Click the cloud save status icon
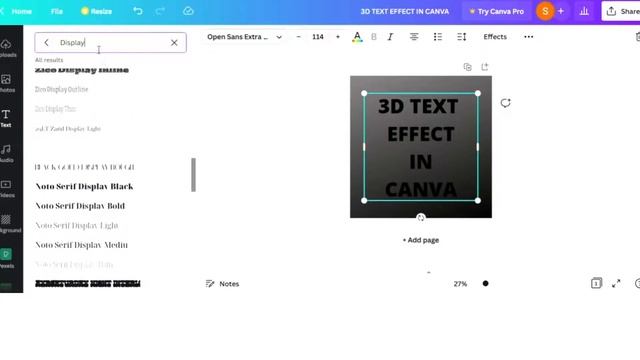 click(188, 11)
